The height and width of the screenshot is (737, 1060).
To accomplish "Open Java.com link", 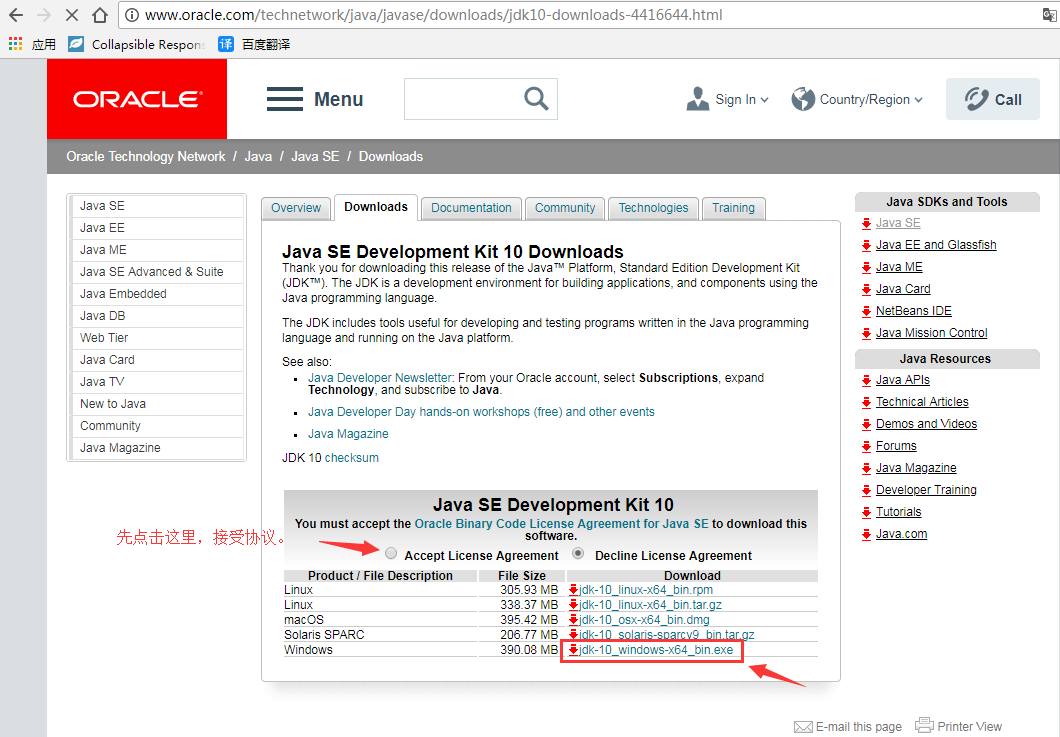I will 901,534.
